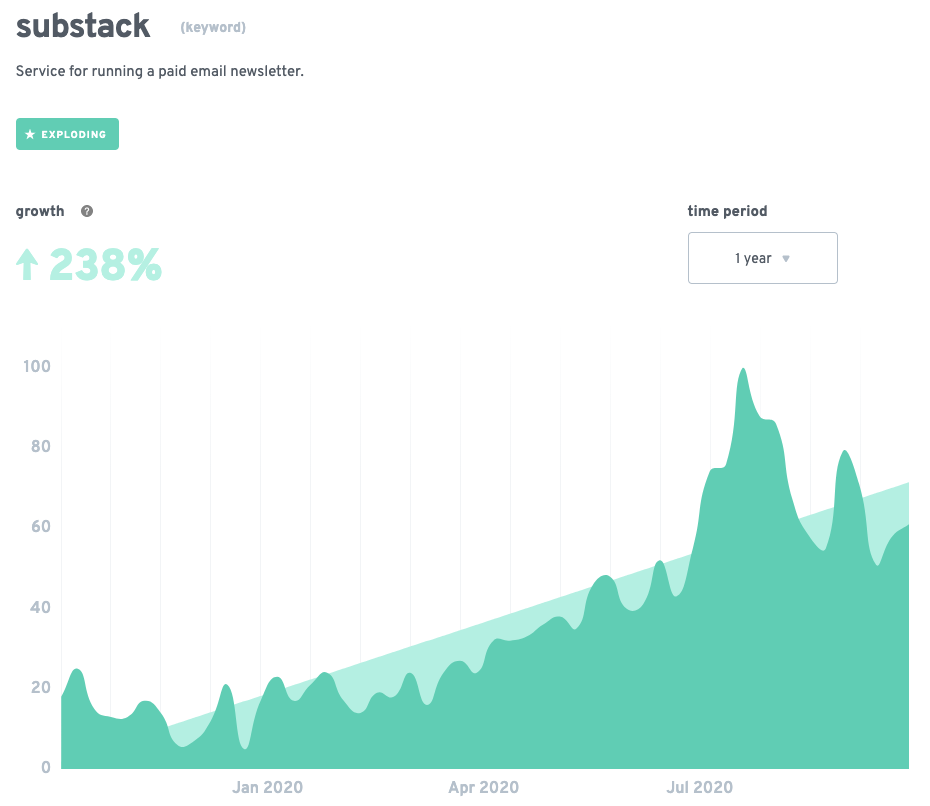Click the 0 value on the y-axis

click(x=46, y=768)
